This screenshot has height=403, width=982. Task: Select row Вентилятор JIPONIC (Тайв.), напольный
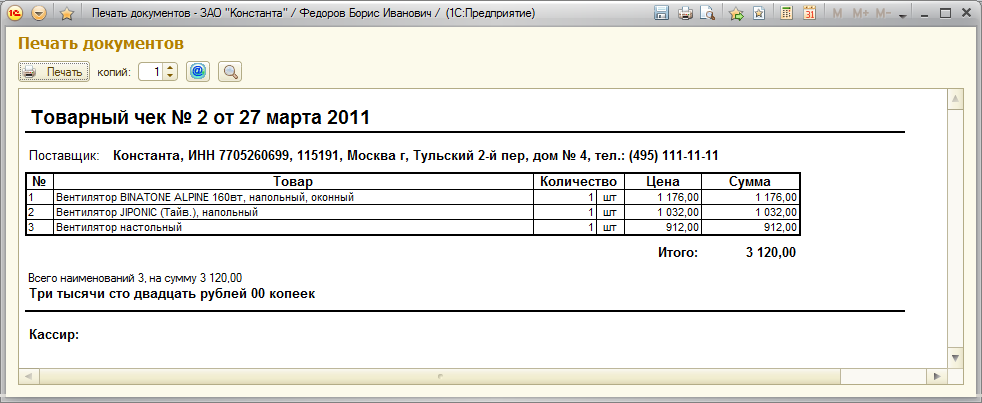413,212
